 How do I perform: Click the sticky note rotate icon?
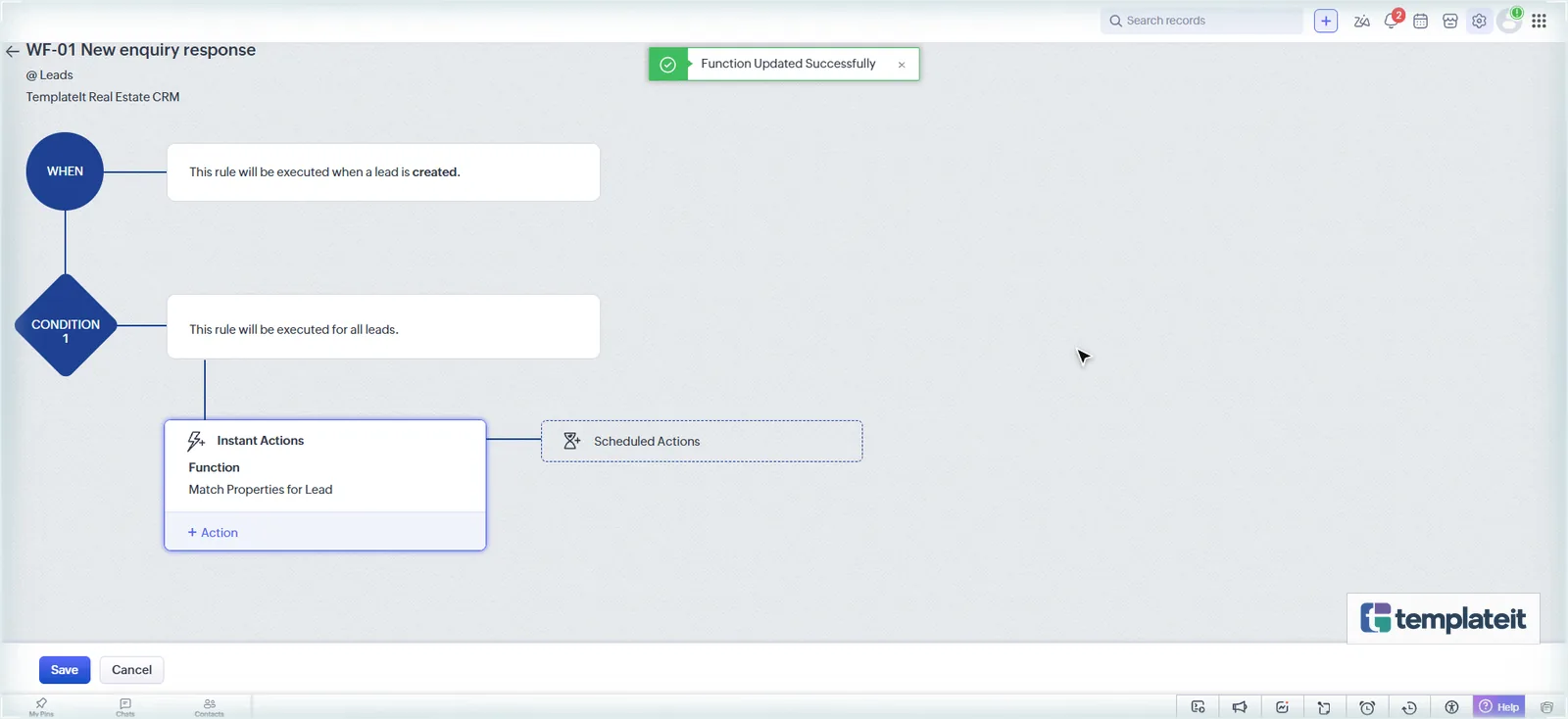click(x=1324, y=707)
